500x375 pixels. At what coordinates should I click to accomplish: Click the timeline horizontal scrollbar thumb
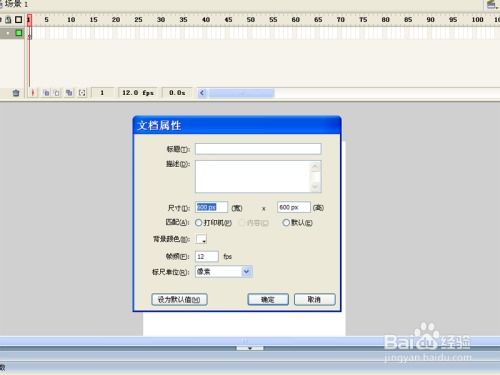coord(241,93)
